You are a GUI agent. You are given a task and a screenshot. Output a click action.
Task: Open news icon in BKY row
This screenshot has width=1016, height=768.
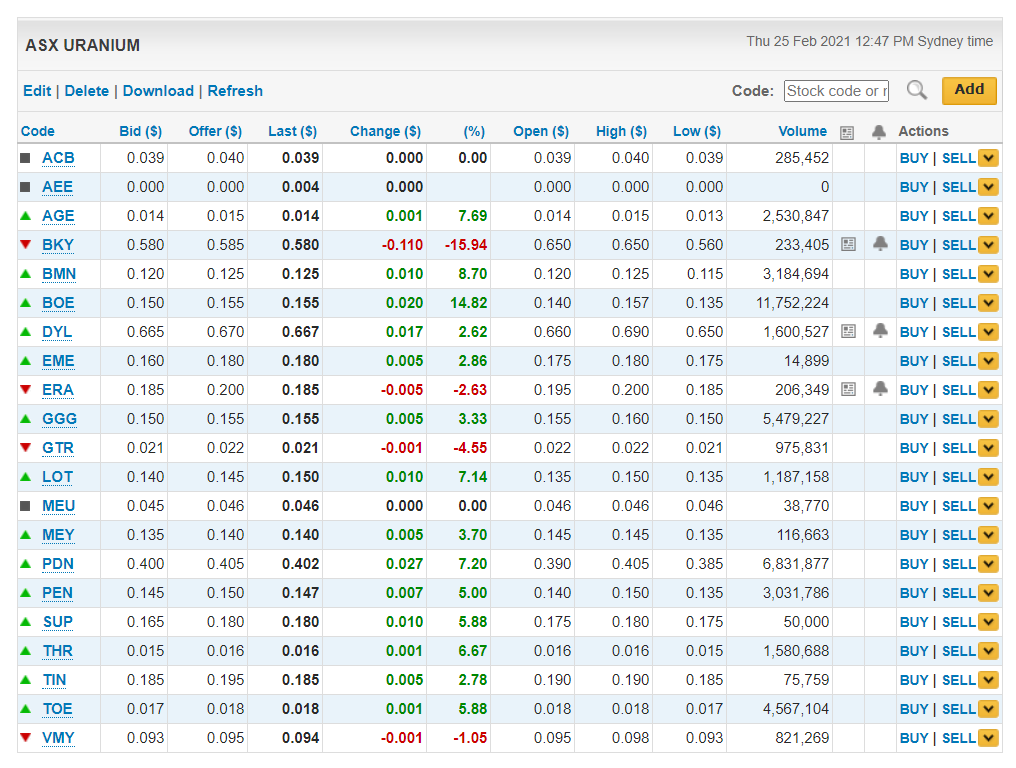848,244
